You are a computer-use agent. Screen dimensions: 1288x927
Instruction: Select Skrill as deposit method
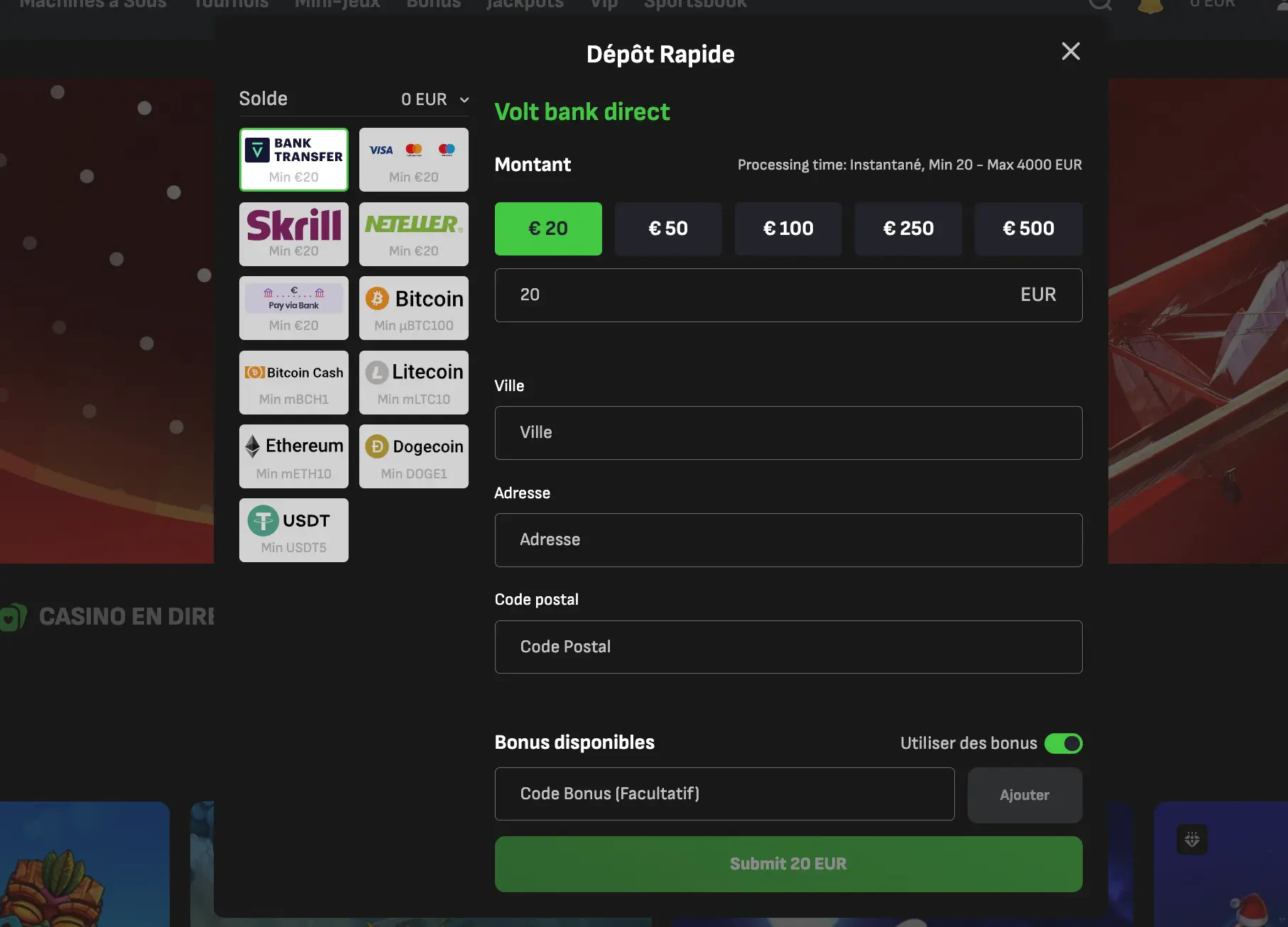point(294,234)
